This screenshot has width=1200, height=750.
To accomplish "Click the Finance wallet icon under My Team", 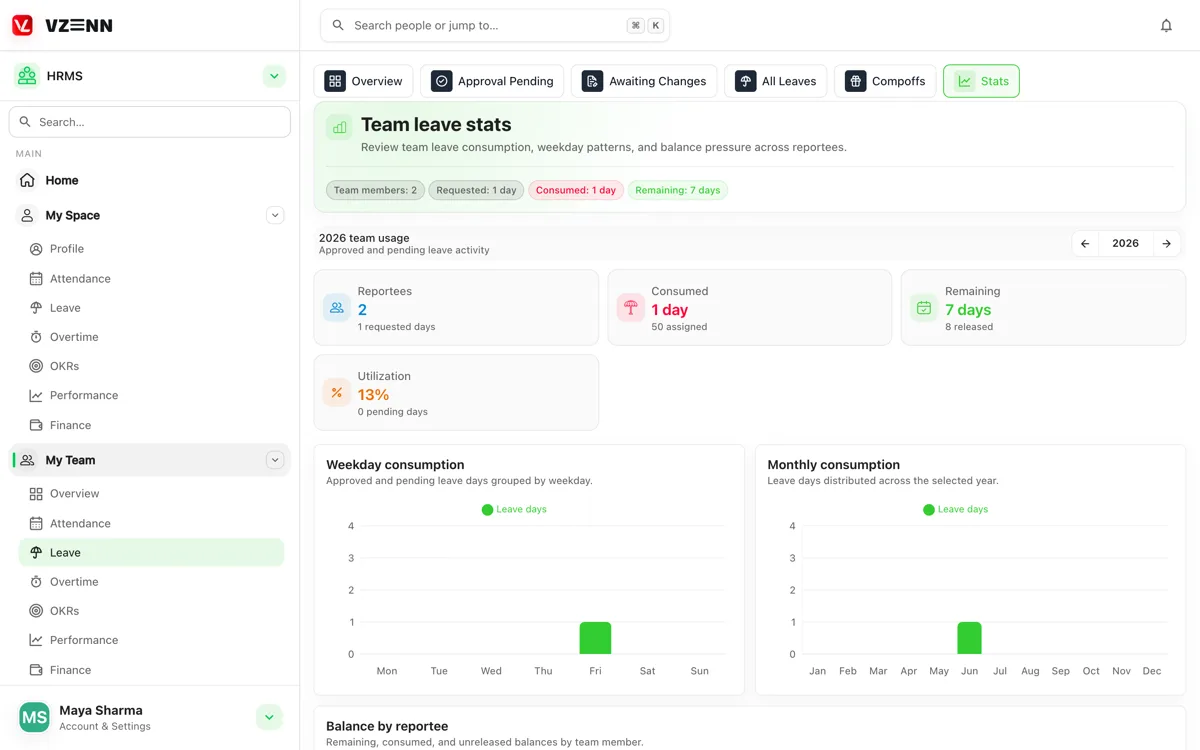I will [36, 670].
